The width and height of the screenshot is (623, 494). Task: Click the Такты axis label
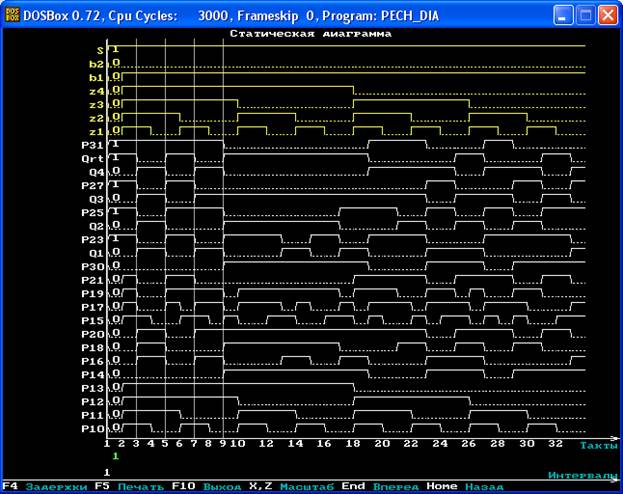point(598,444)
